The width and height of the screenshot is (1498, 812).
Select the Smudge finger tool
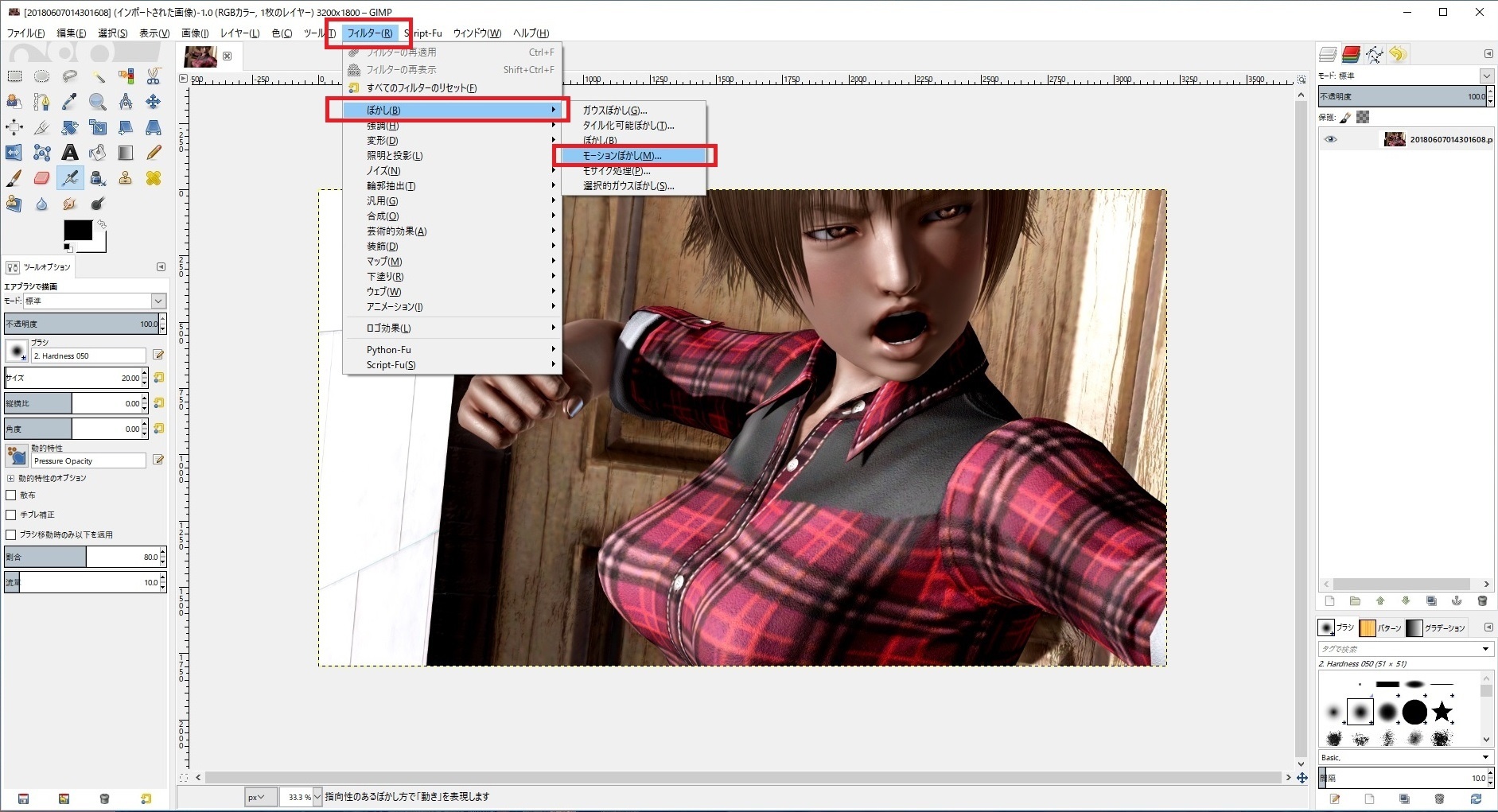pos(70,204)
